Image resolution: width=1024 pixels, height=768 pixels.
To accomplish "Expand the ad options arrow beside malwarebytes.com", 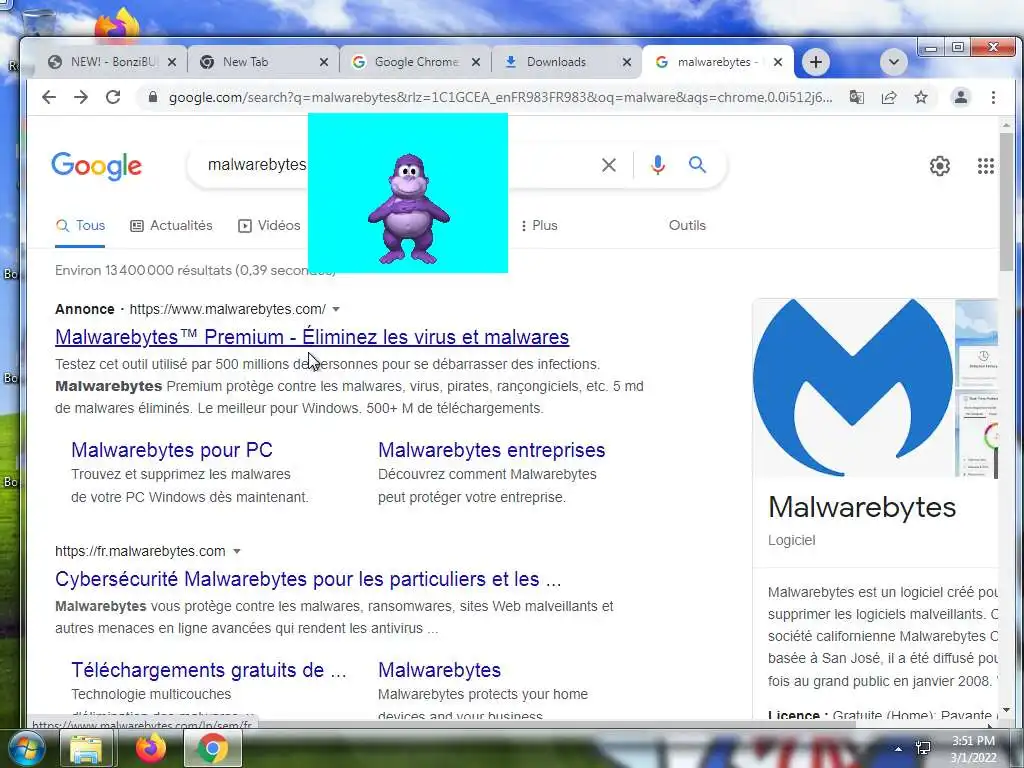I will [x=336, y=309].
